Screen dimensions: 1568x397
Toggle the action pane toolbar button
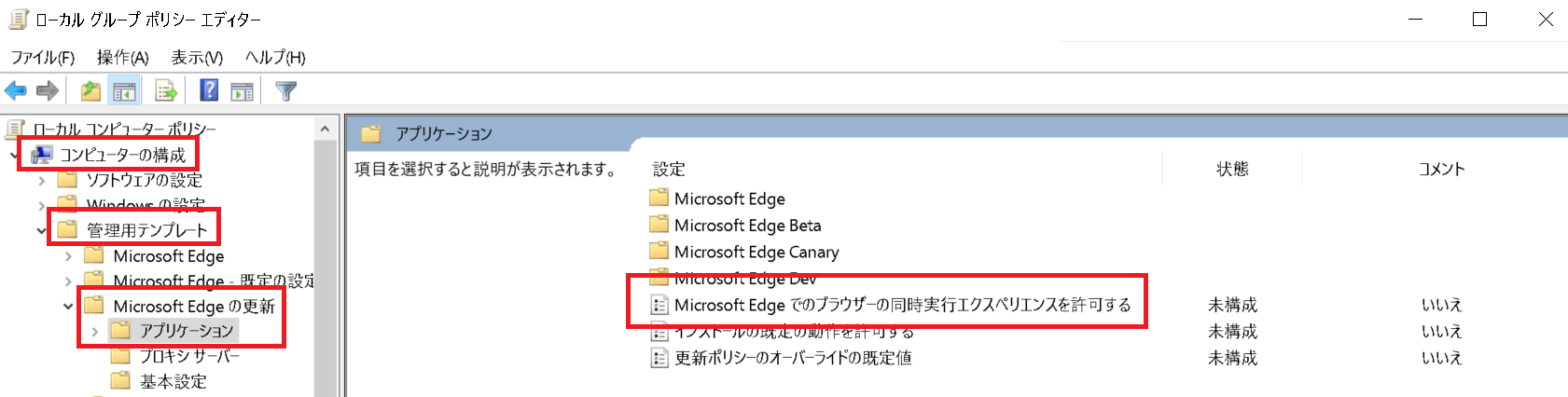pos(243,90)
